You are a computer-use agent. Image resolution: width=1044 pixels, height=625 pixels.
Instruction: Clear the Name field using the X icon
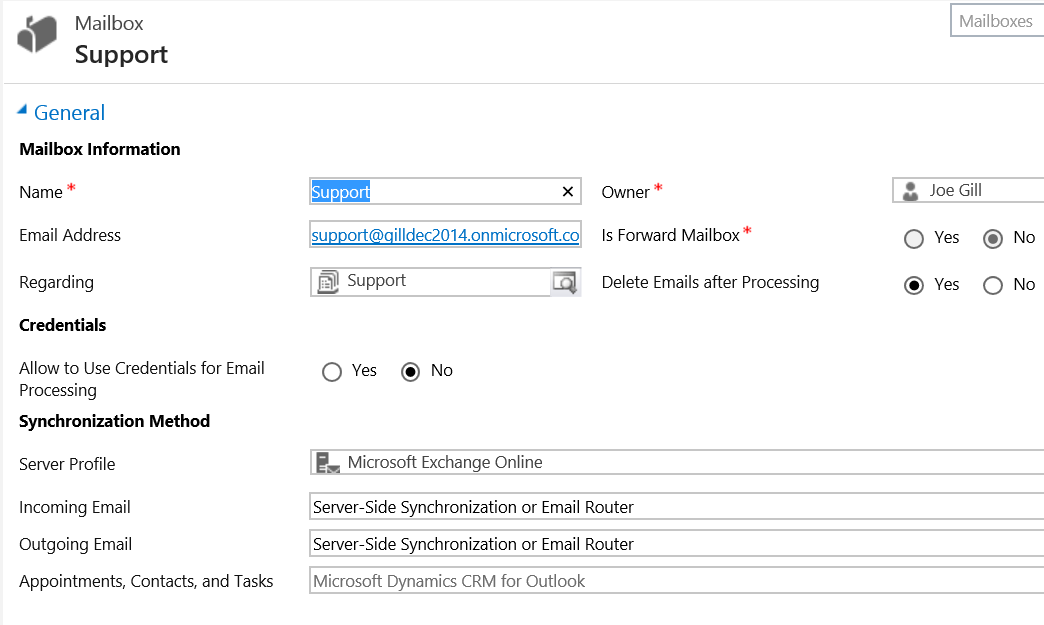coord(566,191)
